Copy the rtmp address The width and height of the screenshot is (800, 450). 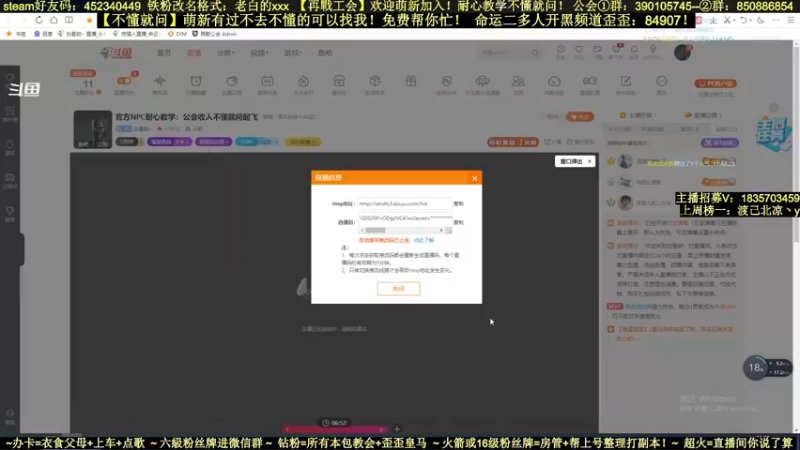[x=459, y=204]
